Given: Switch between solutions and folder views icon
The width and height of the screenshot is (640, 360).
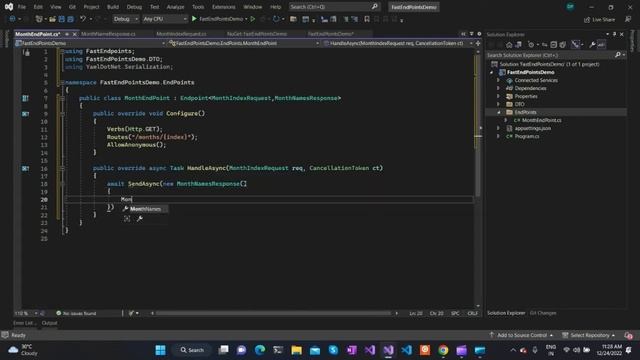Looking at the screenshot, I should pyautogui.click(x=518, y=45).
